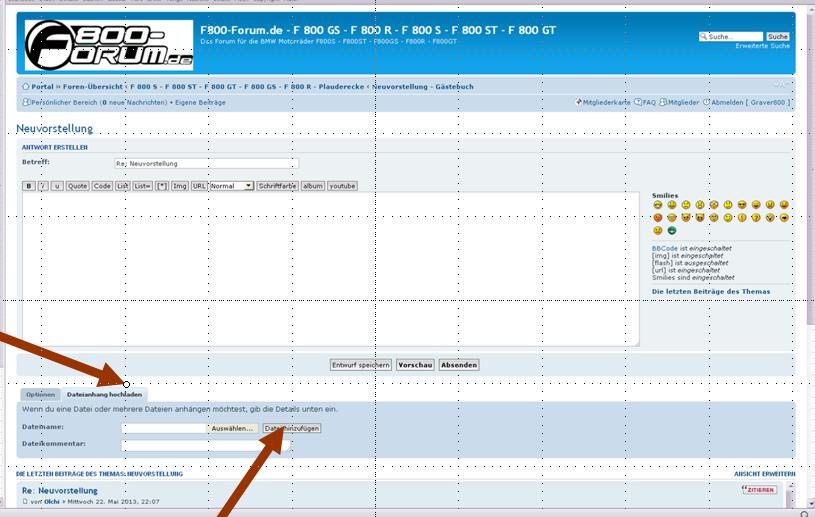
Task: Click the Abmelden logout icon
Action: tap(706, 102)
